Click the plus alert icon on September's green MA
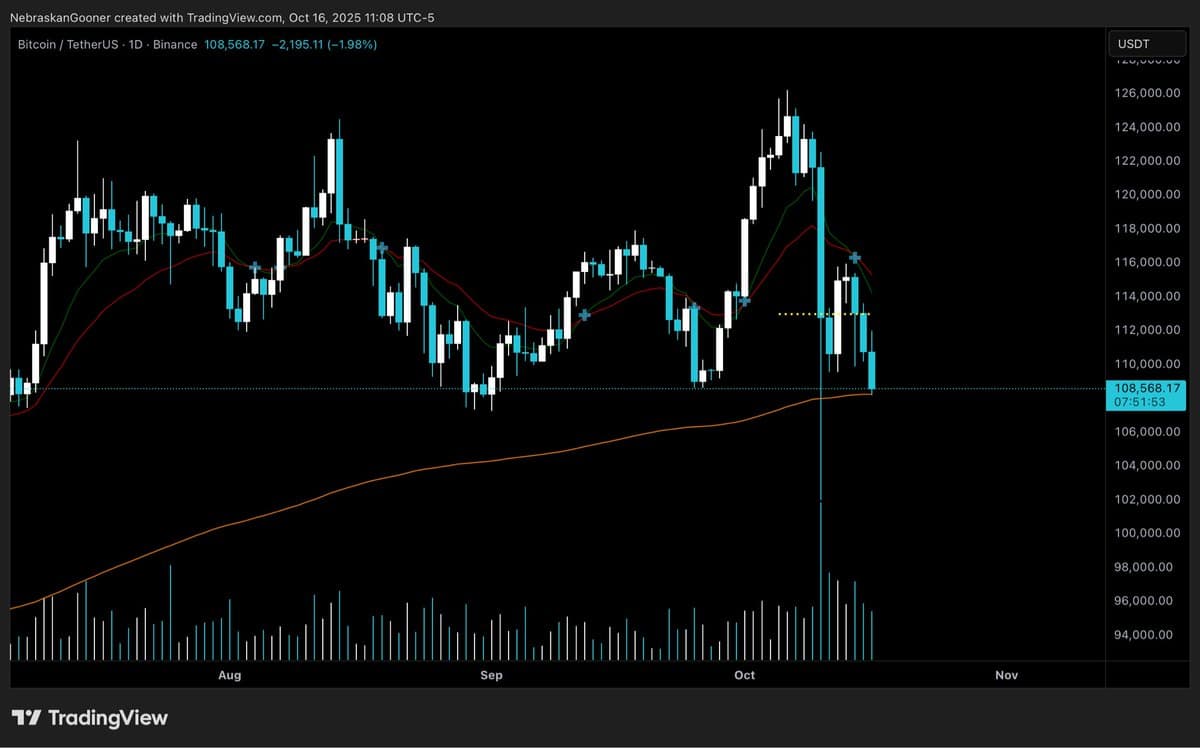Image resolution: width=1200 pixels, height=748 pixels. coord(584,314)
